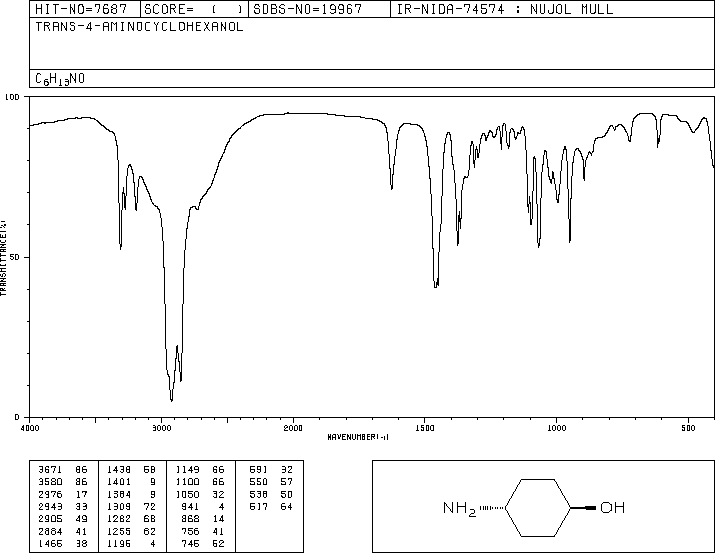Click the 550 entry in the peak table
This screenshot has width=715, height=553.
click(x=259, y=482)
